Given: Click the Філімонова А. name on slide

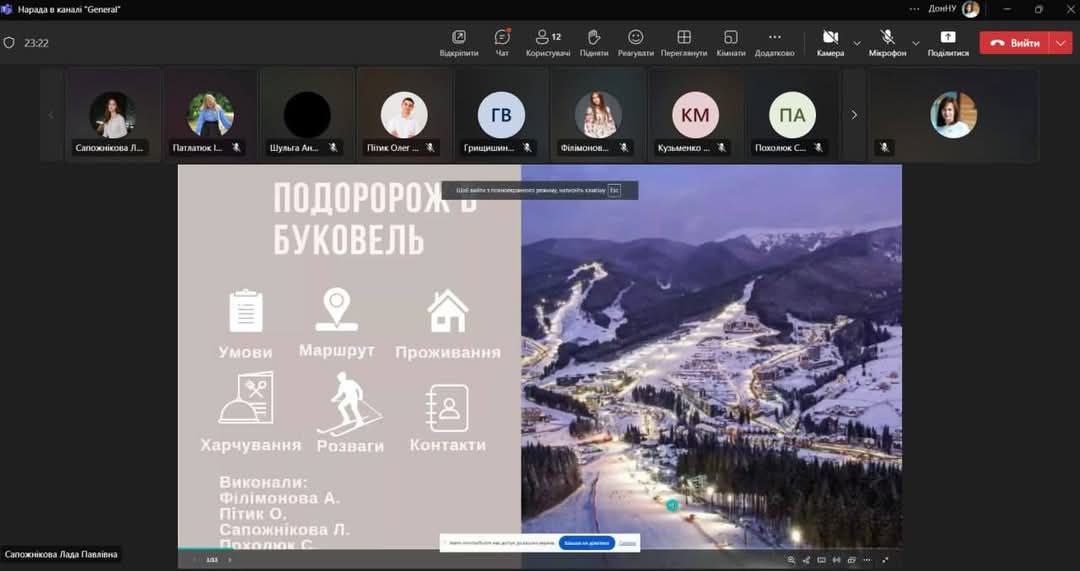Looking at the screenshot, I should [279, 498].
